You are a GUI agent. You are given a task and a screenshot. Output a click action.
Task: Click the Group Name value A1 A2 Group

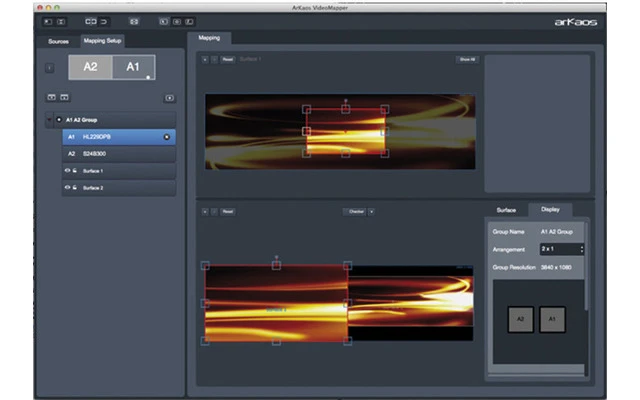coord(557,232)
